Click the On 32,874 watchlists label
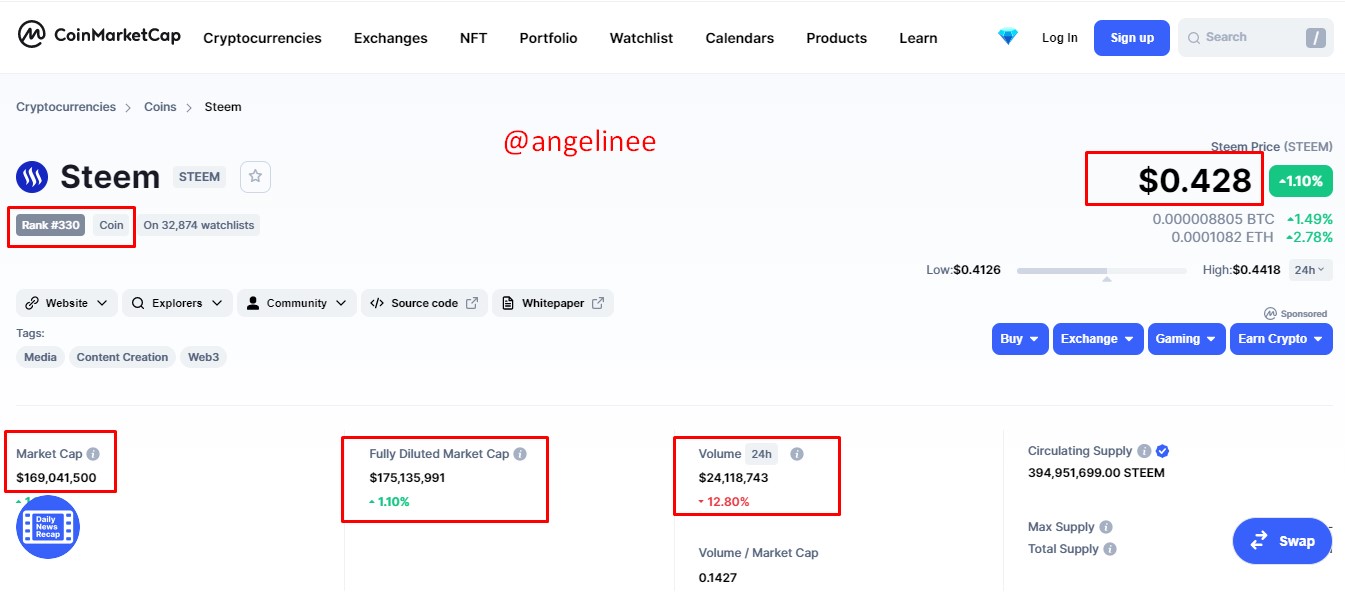Image resolution: width=1345 pixels, height=598 pixels. click(x=200, y=225)
